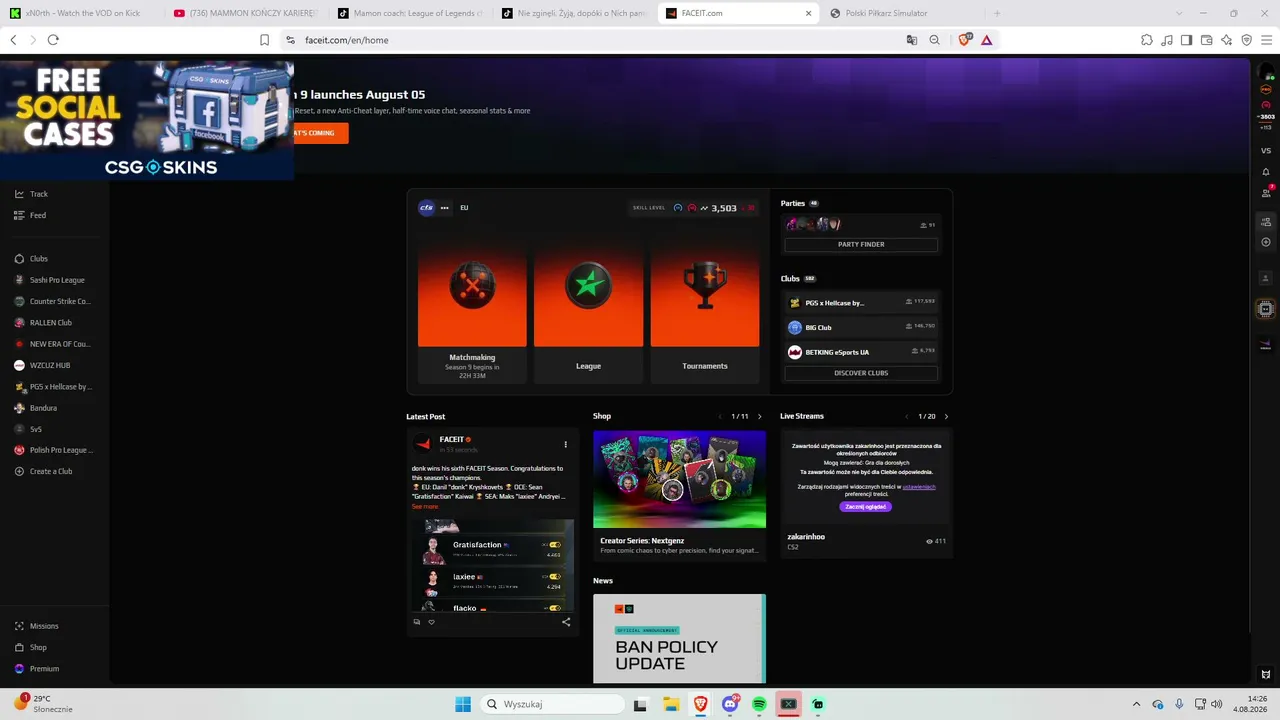Go to next Live Stream
This screenshot has height=720, width=1280.
click(946, 416)
